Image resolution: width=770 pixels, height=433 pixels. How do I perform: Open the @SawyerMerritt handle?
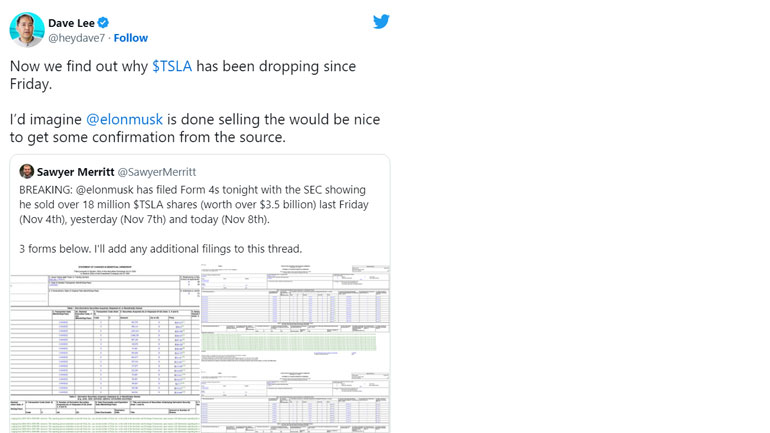[159, 172]
